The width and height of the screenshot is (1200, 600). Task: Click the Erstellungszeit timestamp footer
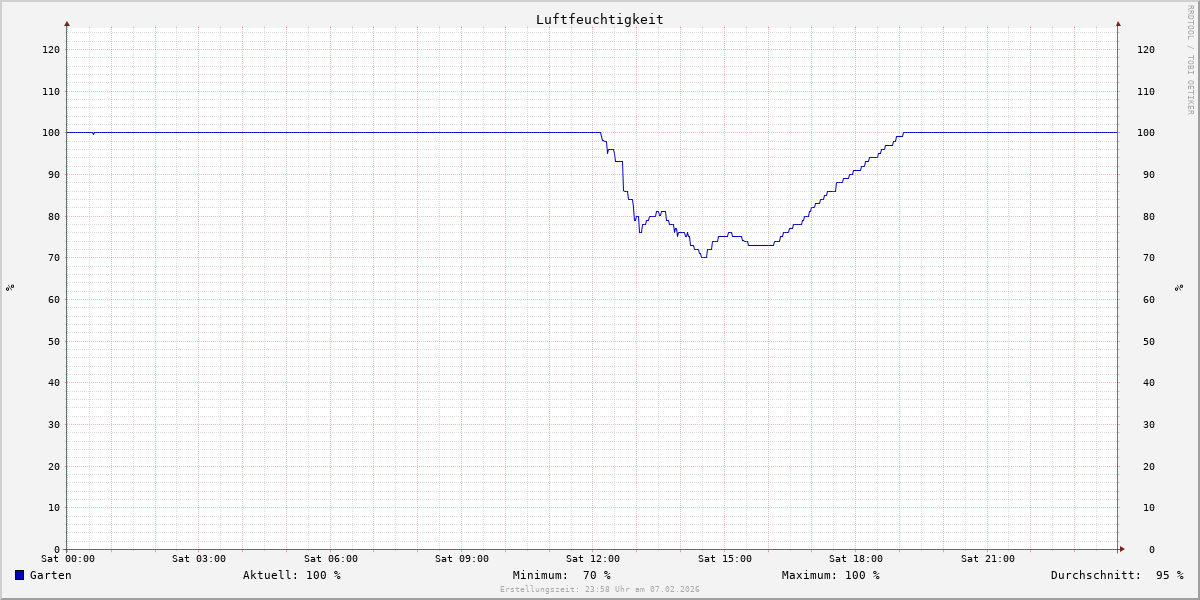coord(600,590)
